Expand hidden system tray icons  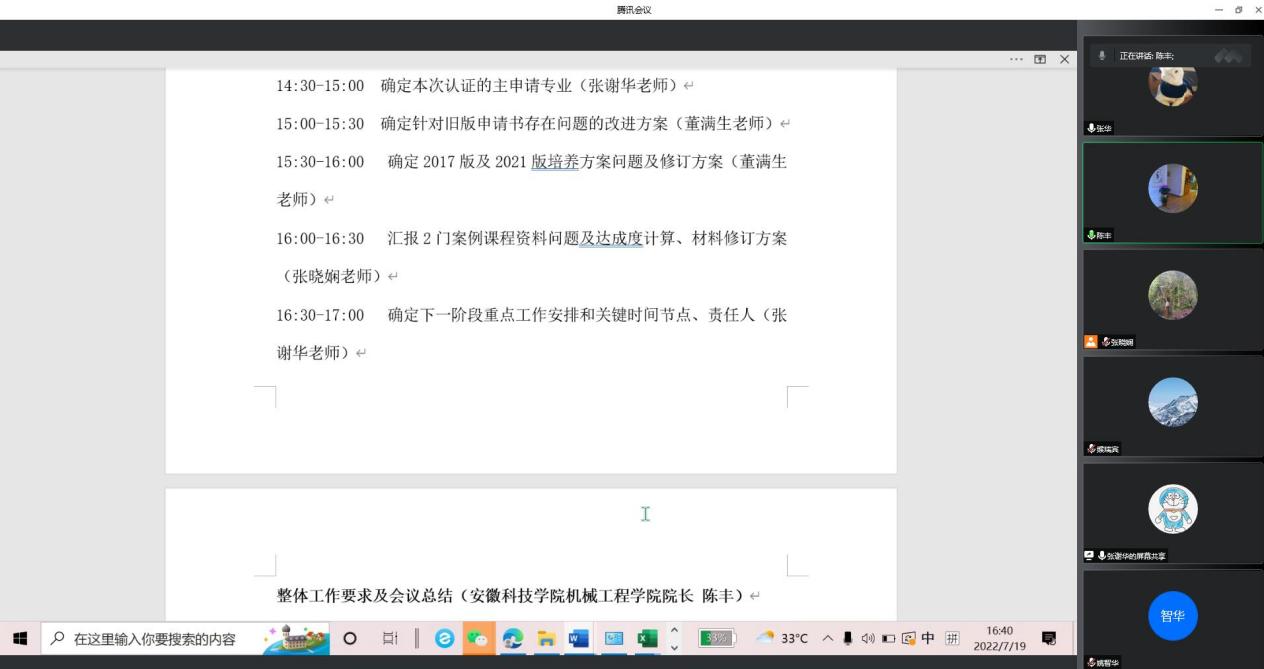(829, 639)
